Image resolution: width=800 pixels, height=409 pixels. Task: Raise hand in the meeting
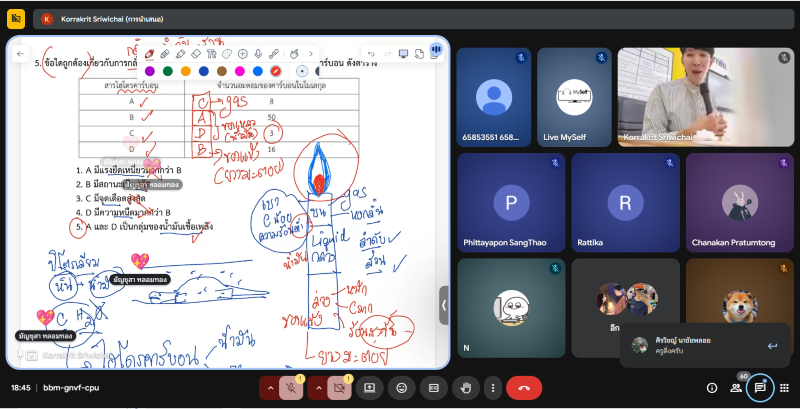(465, 387)
